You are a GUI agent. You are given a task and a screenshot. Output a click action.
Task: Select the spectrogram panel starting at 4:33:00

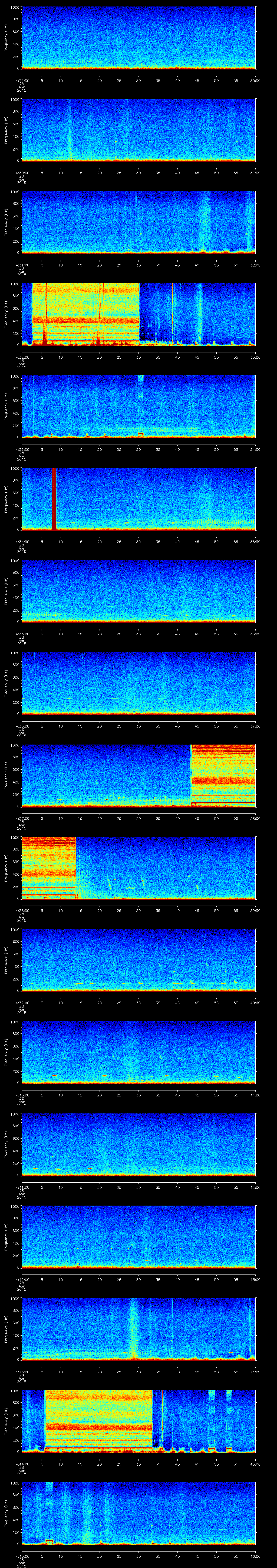138,407
